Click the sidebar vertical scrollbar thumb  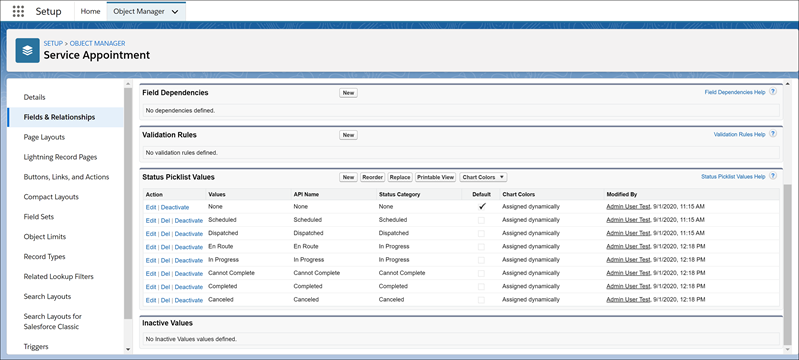(x=128, y=203)
